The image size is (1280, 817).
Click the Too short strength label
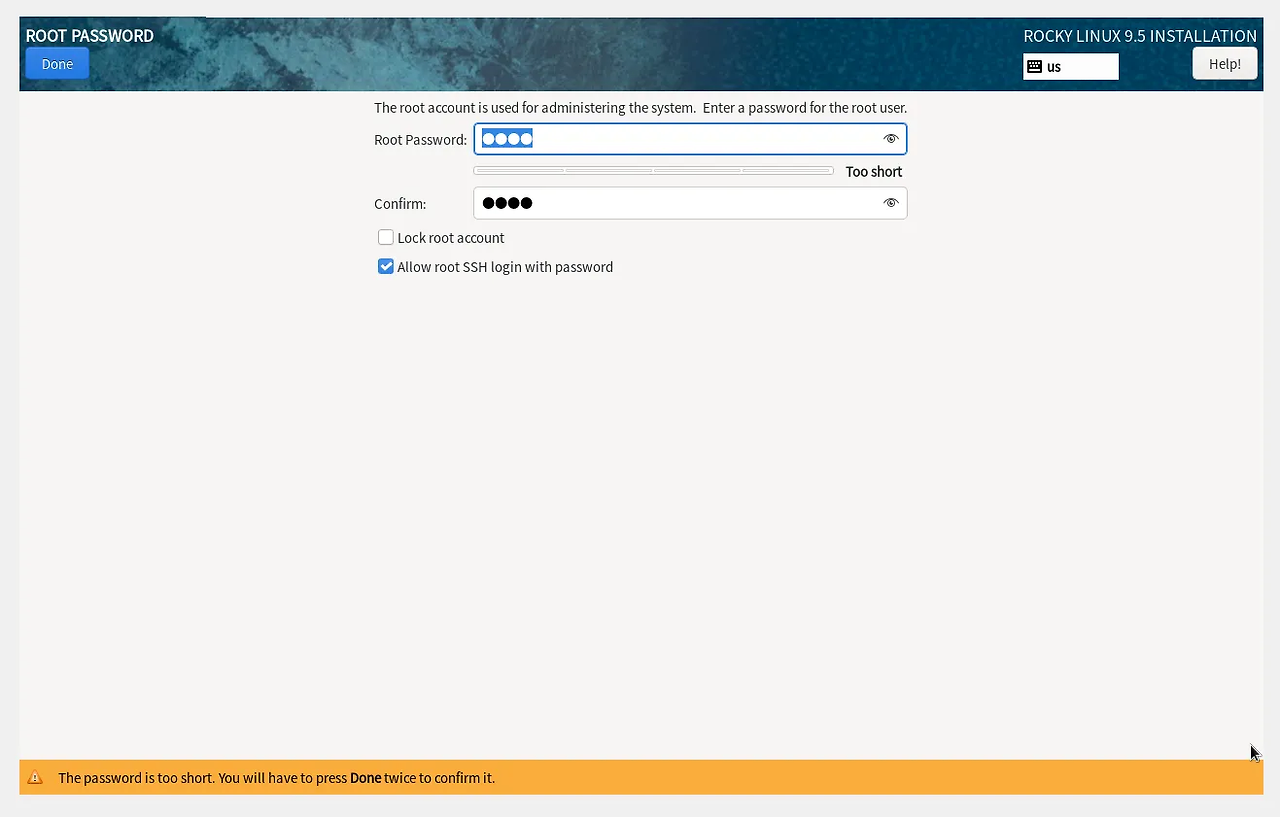coord(874,172)
